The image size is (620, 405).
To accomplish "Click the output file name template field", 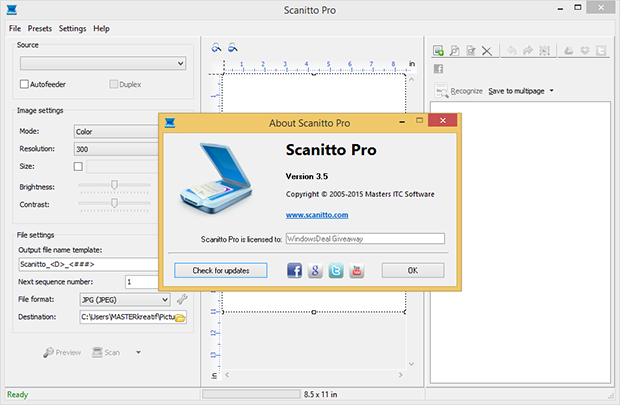I will click(89, 264).
